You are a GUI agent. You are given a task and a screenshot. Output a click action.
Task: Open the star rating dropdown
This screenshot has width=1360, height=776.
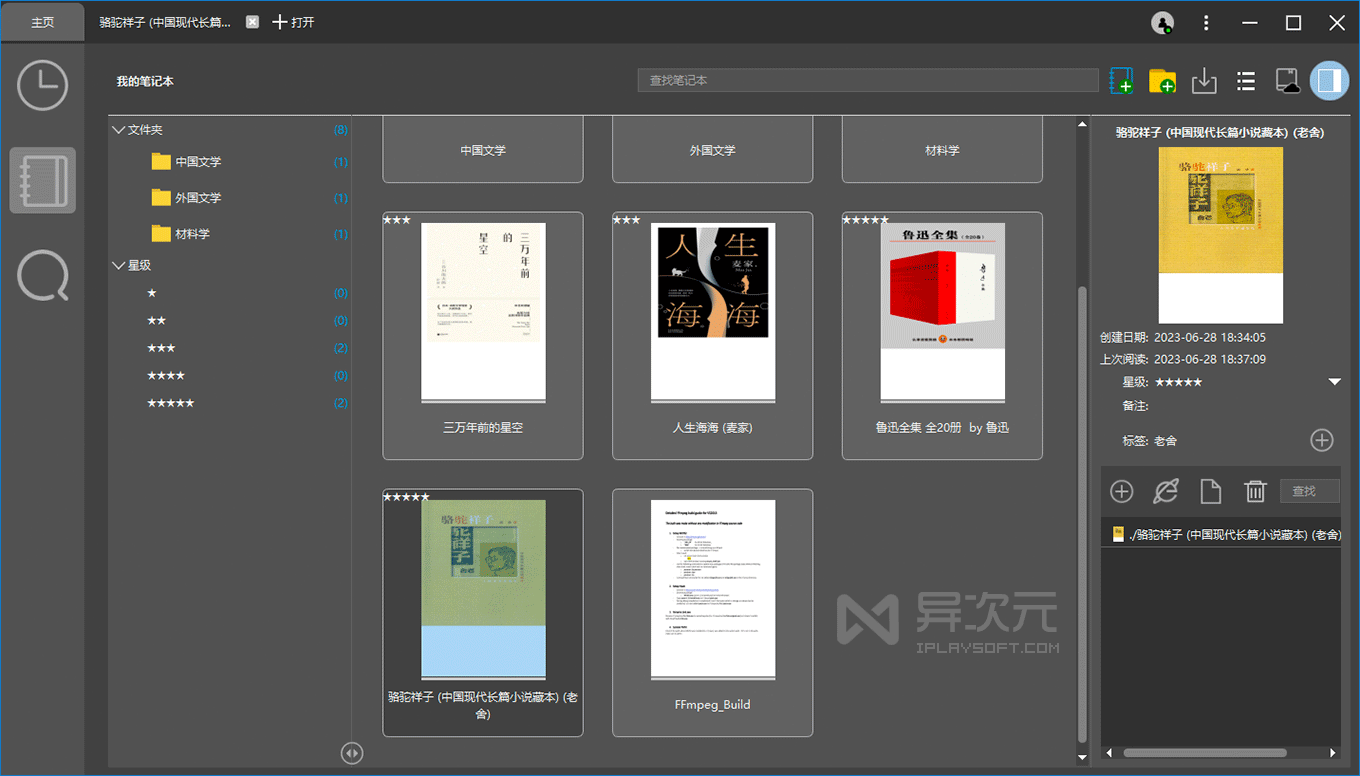click(1334, 381)
